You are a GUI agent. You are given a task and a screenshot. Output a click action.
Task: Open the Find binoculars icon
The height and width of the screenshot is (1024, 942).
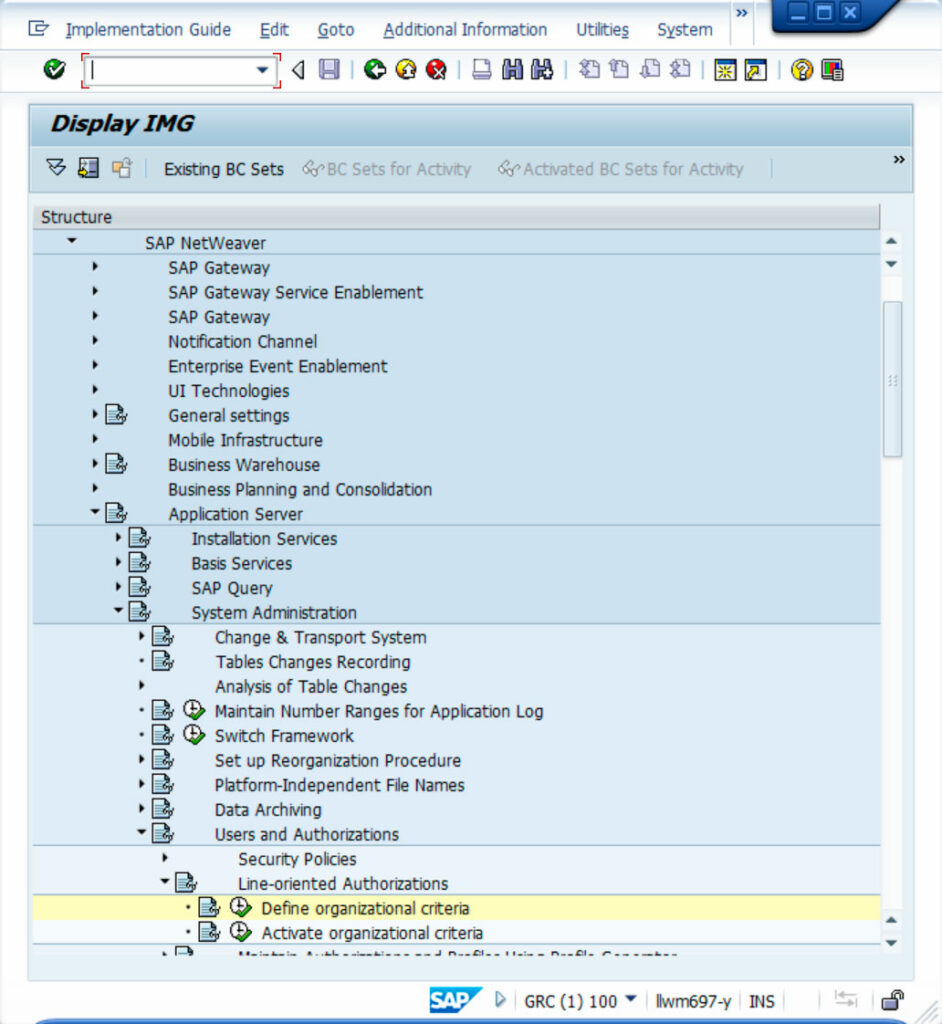[511, 71]
